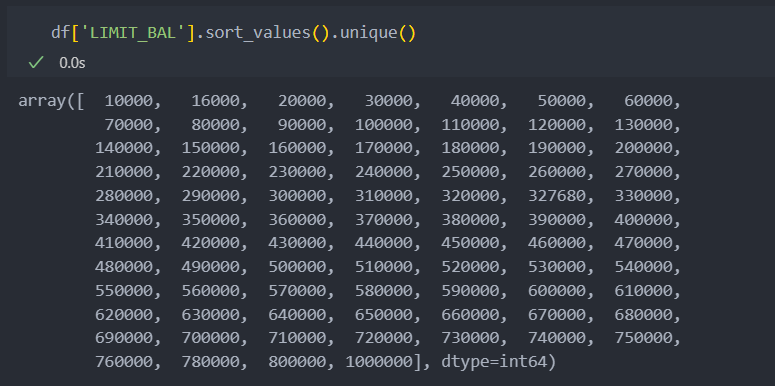
Task: Select the value 20000 in the output
Action: point(302,101)
